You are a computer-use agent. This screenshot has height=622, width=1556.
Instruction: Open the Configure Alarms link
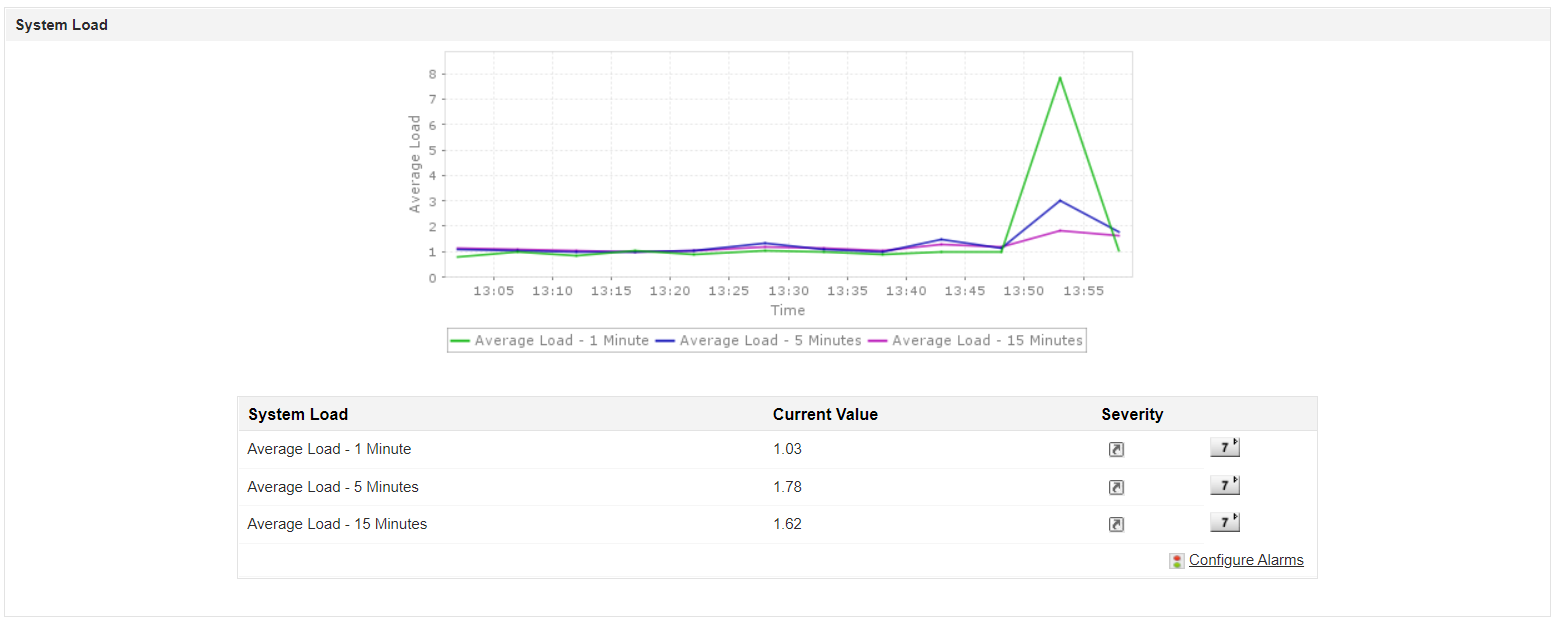tap(1246, 560)
